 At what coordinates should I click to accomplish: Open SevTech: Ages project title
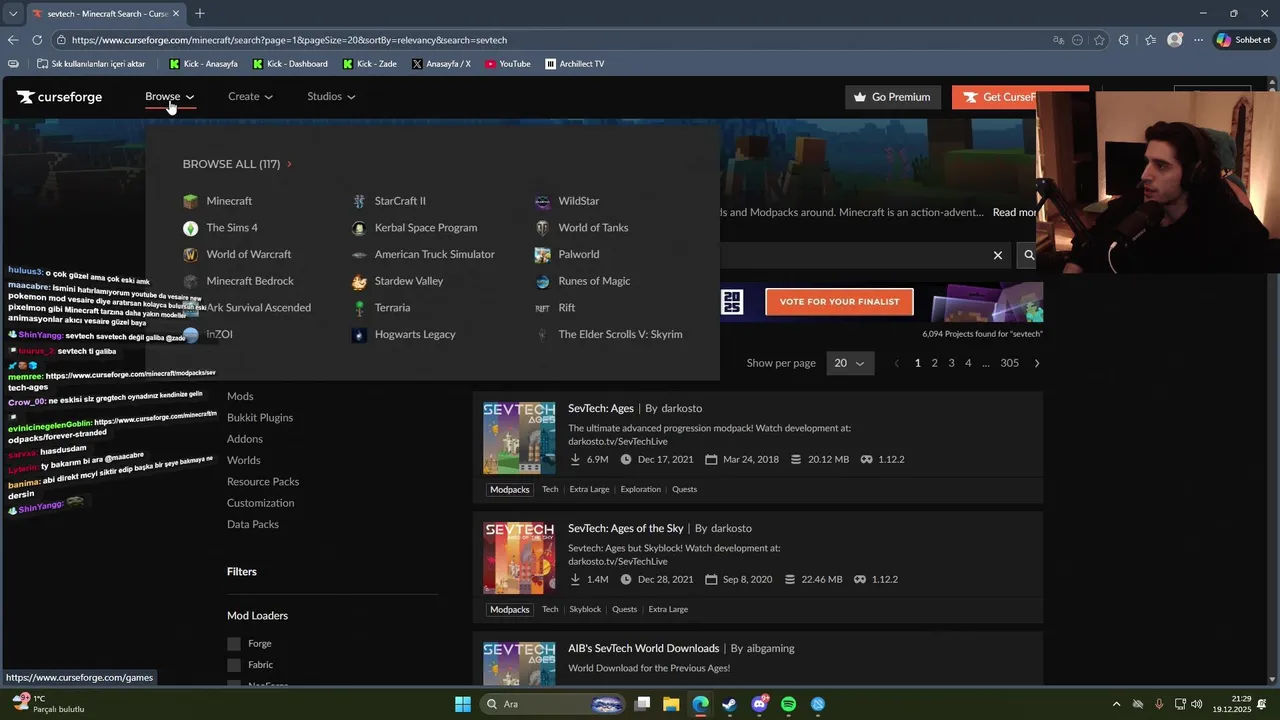pos(601,408)
